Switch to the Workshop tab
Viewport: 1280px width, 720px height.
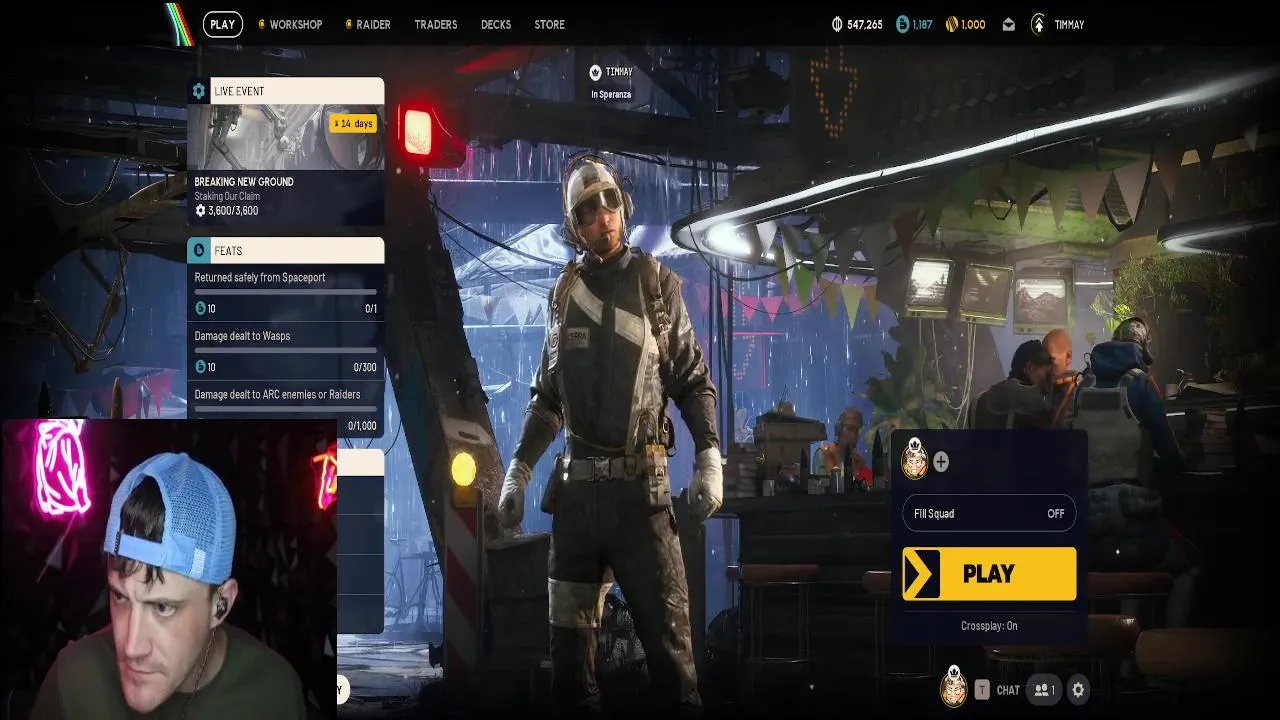click(x=295, y=24)
